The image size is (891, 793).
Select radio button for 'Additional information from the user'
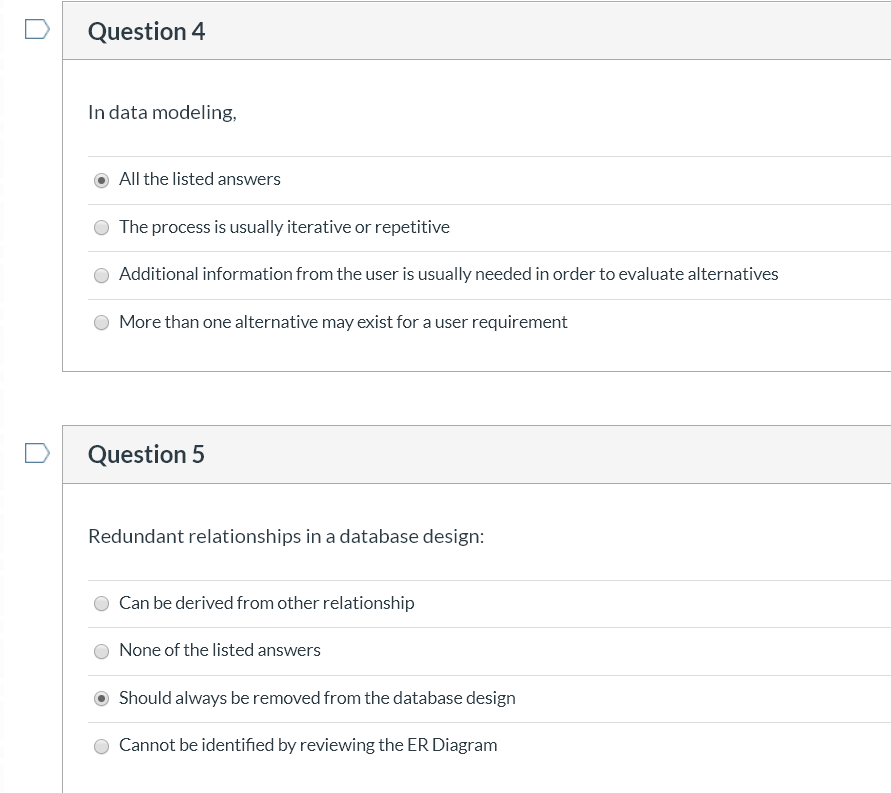(x=101, y=275)
